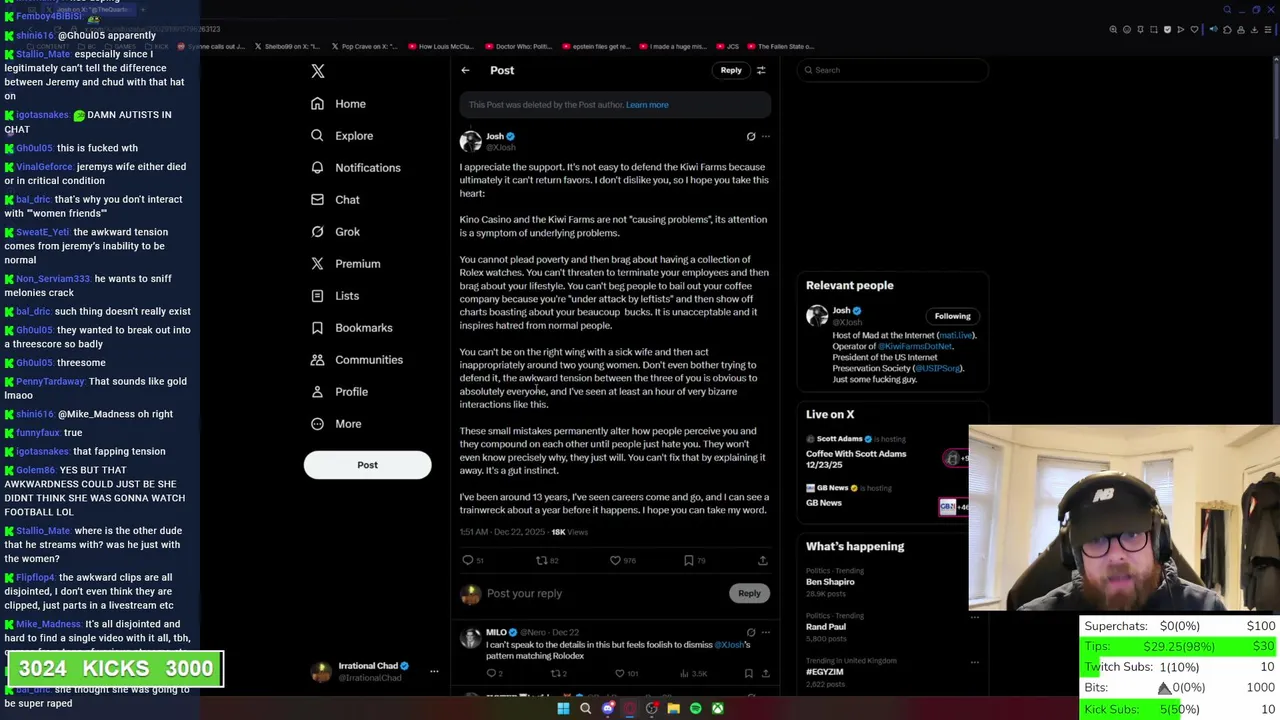Image resolution: width=1280 pixels, height=720 pixels.
Task: Open the @USIPSorg link in bio
Action: pos(938,368)
